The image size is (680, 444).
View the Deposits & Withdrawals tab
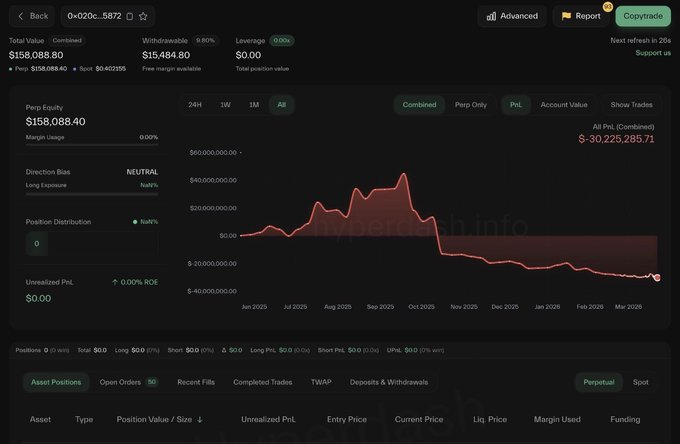coord(389,382)
